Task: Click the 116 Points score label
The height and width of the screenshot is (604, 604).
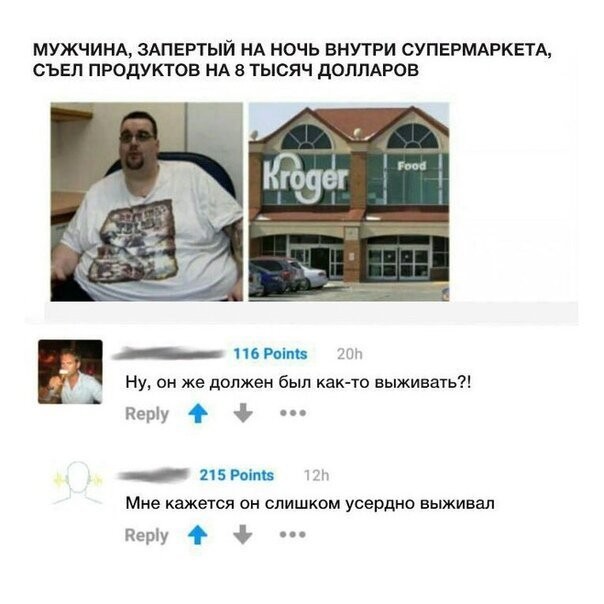Action: [x=271, y=354]
